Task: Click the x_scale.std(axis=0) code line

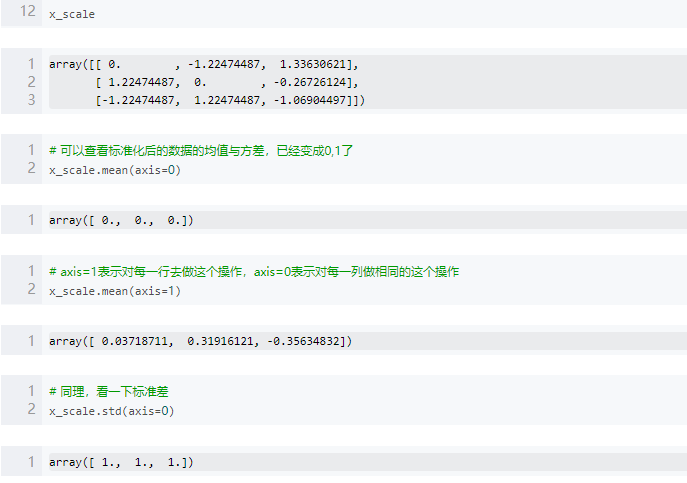Action: [x=112, y=411]
